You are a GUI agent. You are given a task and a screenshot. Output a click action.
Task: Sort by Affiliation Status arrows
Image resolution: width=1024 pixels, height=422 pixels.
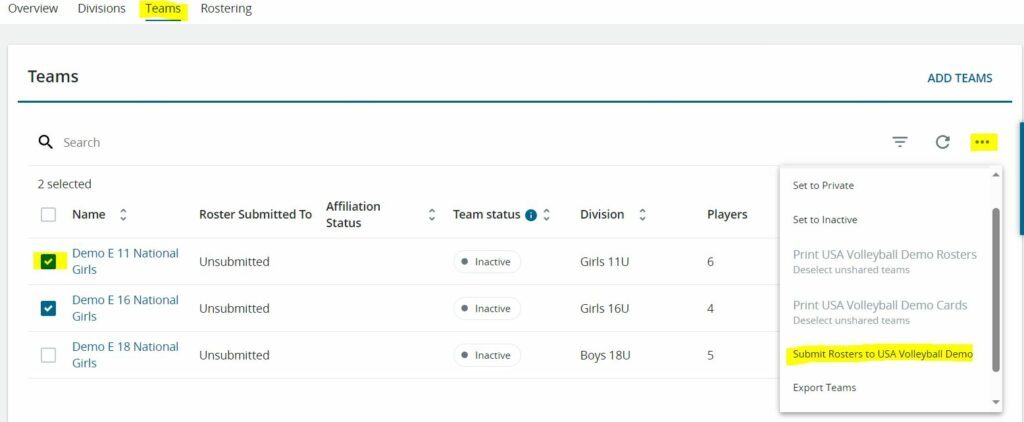coord(432,215)
